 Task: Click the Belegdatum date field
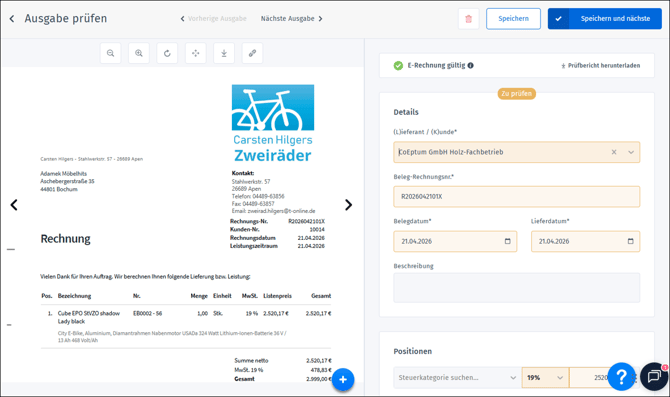455,241
